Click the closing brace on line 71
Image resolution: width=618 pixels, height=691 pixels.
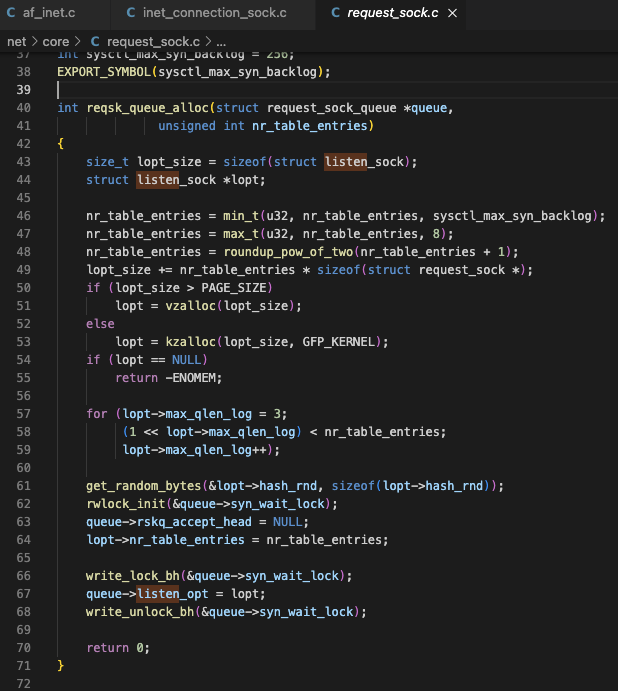click(61, 666)
